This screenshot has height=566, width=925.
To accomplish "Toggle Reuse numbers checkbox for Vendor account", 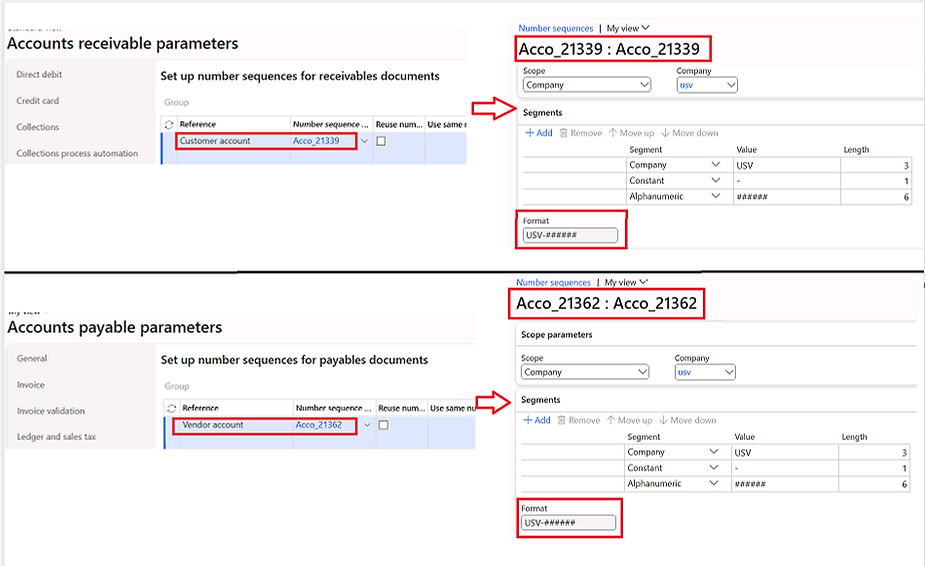I will point(383,425).
